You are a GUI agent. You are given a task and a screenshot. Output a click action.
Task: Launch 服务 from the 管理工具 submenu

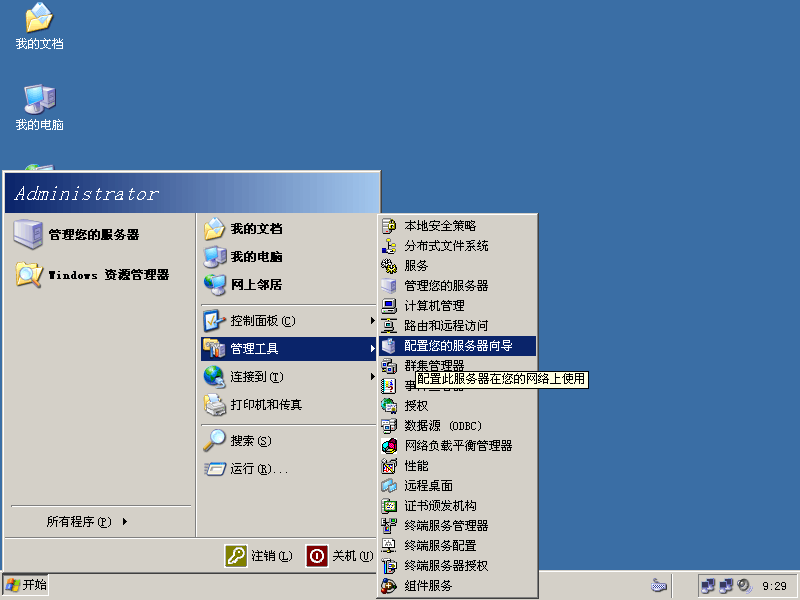(x=416, y=266)
